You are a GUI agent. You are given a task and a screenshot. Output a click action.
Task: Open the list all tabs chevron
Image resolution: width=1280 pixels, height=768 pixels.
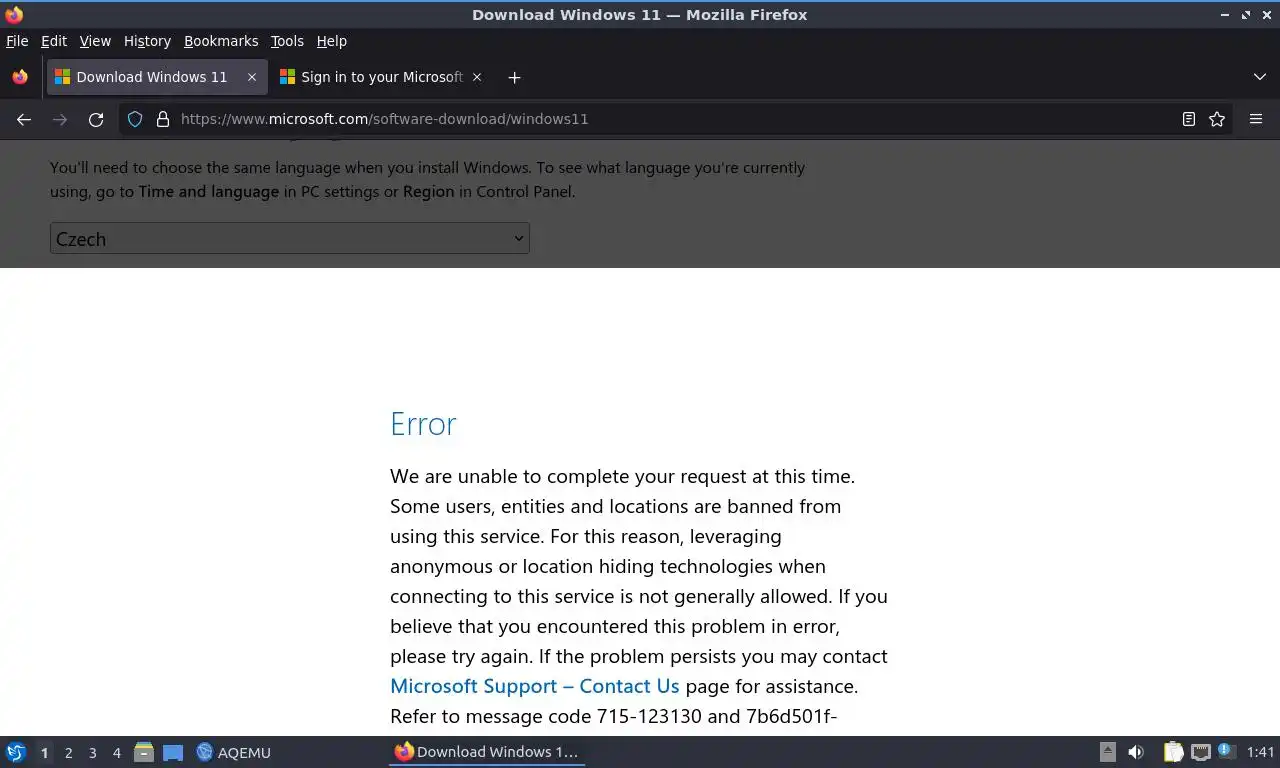[x=1259, y=77]
